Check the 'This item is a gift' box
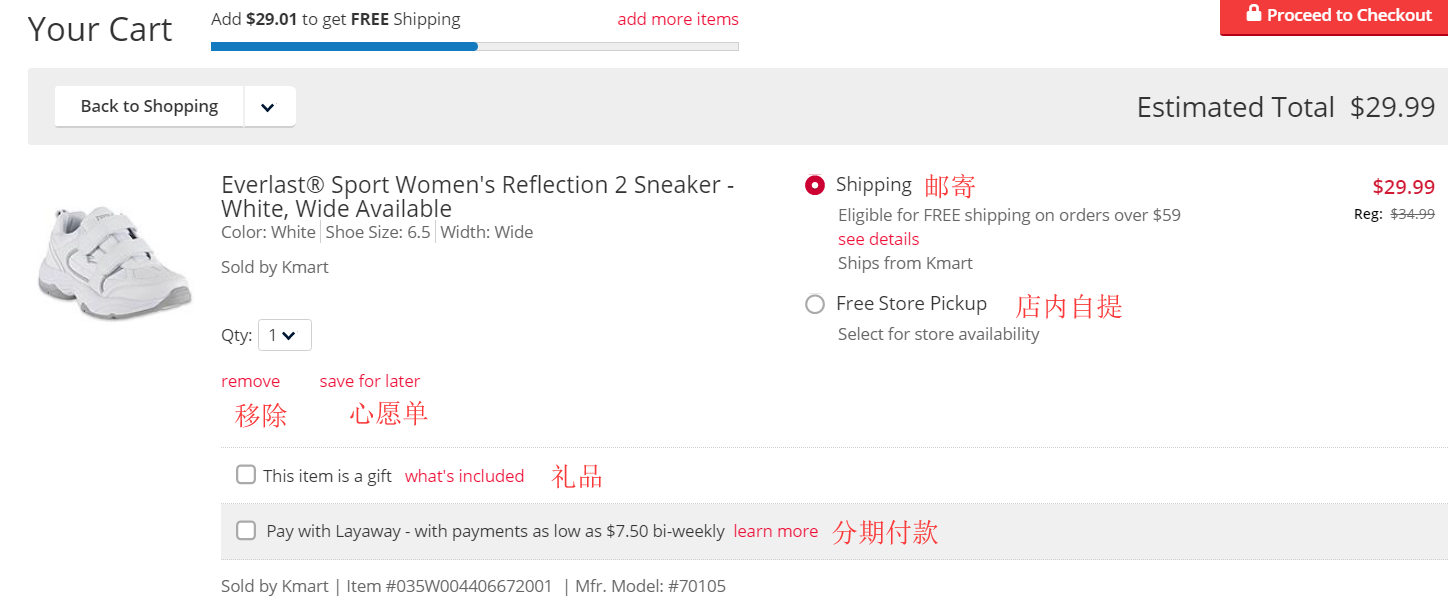1448x602 pixels. (246, 475)
